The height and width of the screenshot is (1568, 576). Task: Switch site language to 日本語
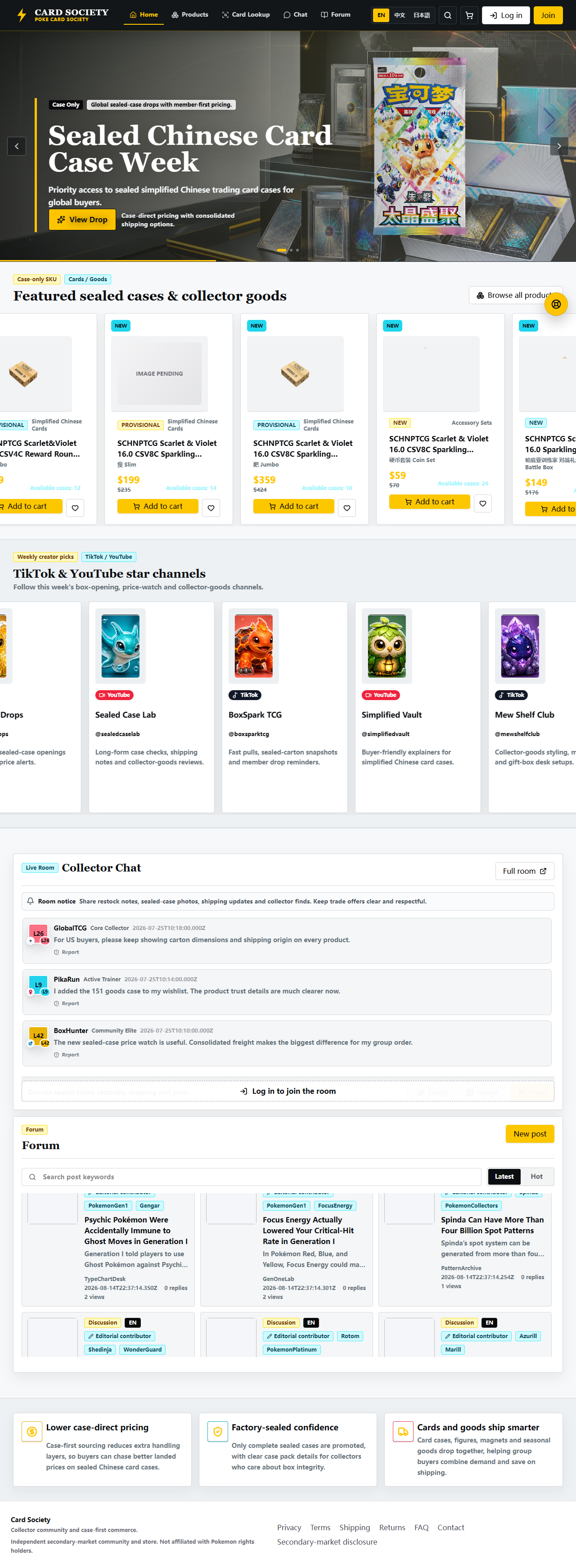tap(422, 15)
